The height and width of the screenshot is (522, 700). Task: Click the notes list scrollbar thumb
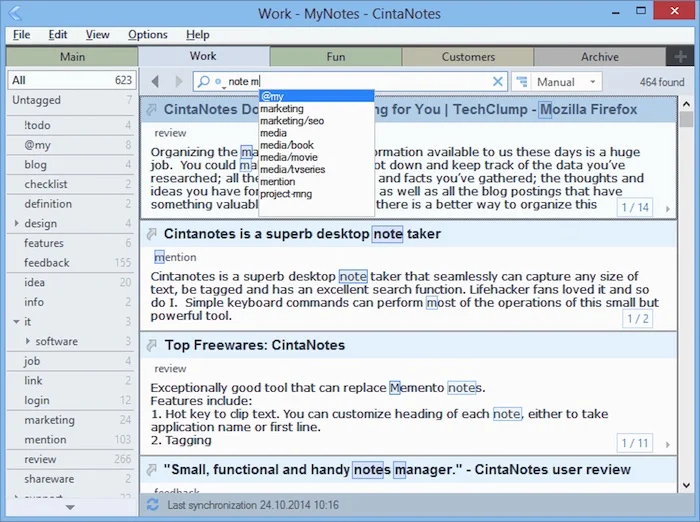(x=686, y=120)
